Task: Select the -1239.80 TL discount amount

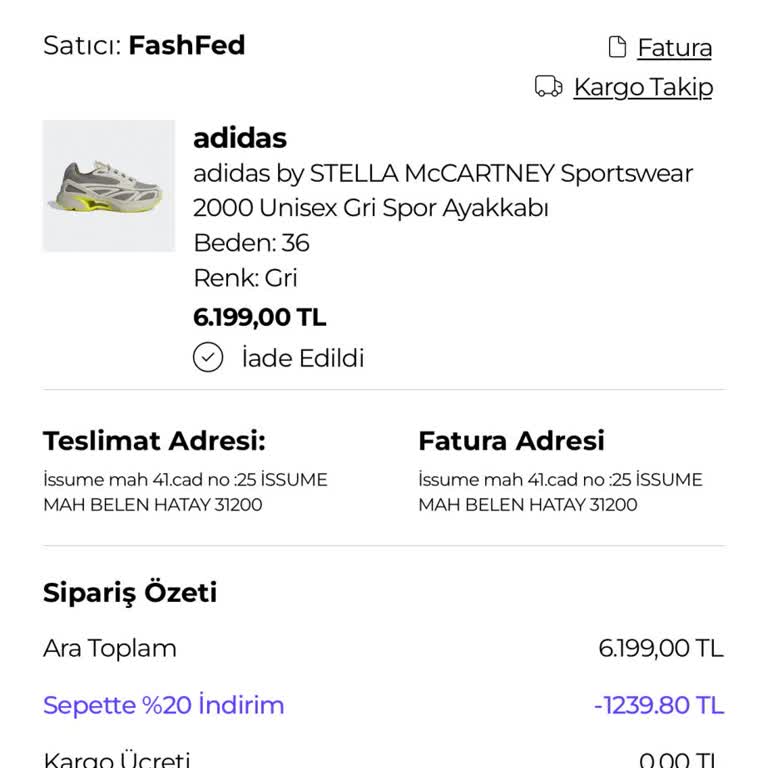Action: click(x=659, y=706)
